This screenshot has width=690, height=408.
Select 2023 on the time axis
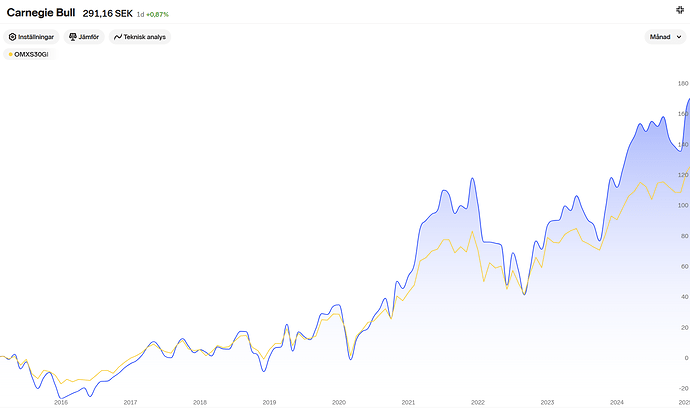pos(547,402)
